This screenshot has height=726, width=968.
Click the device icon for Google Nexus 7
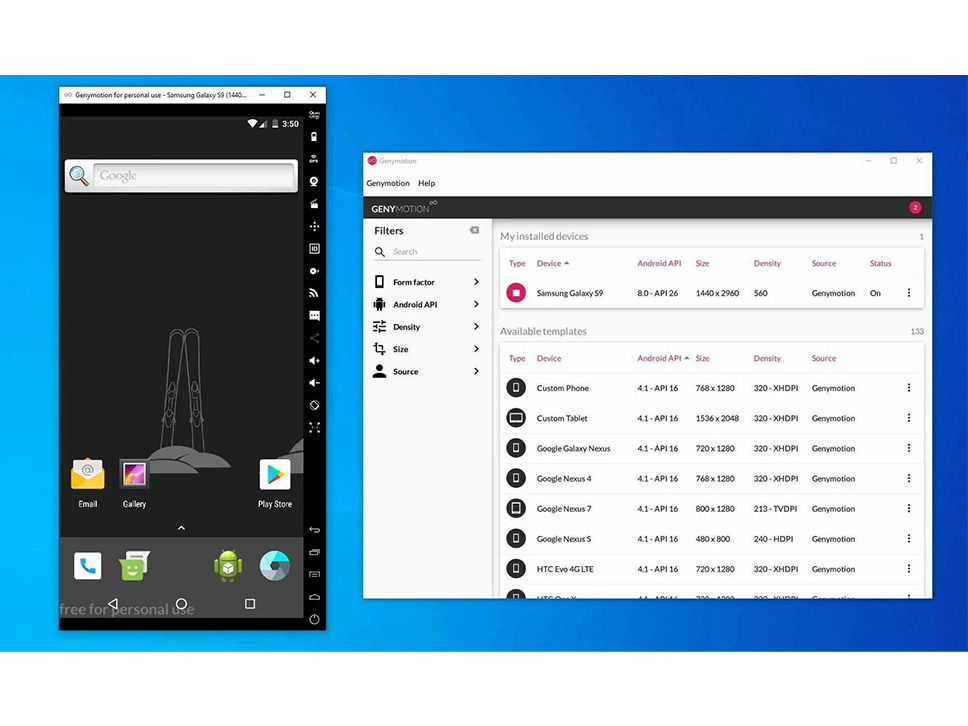[x=516, y=509]
